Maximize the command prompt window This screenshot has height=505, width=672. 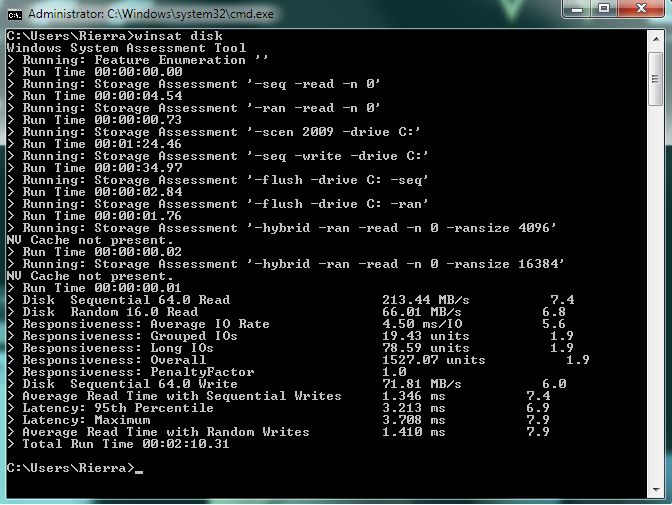[604, 9]
